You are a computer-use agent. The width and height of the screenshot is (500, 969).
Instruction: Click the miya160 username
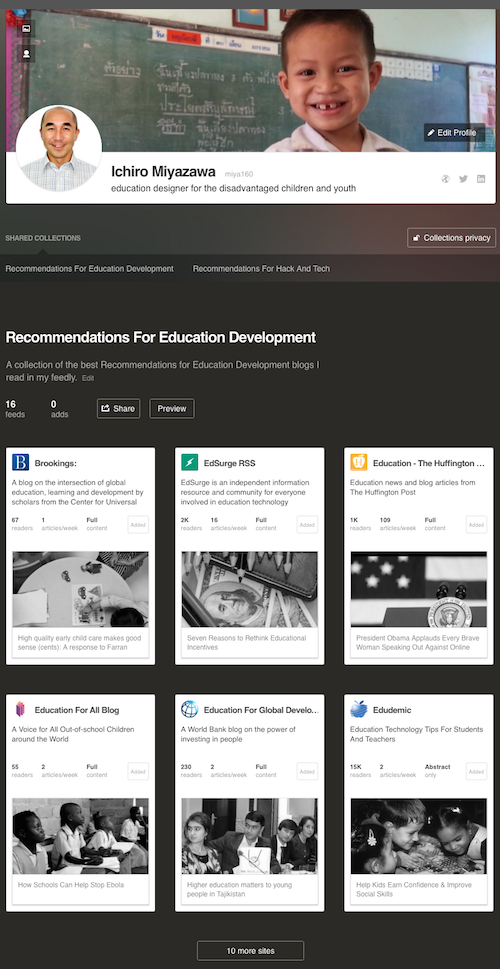(x=239, y=174)
